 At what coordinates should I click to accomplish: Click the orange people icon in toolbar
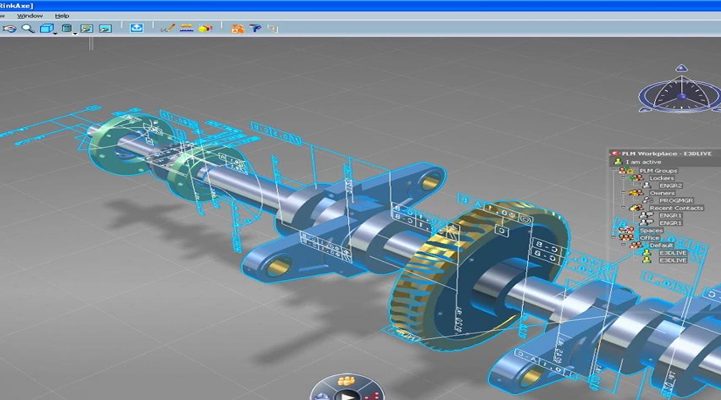click(x=236, y=29)
